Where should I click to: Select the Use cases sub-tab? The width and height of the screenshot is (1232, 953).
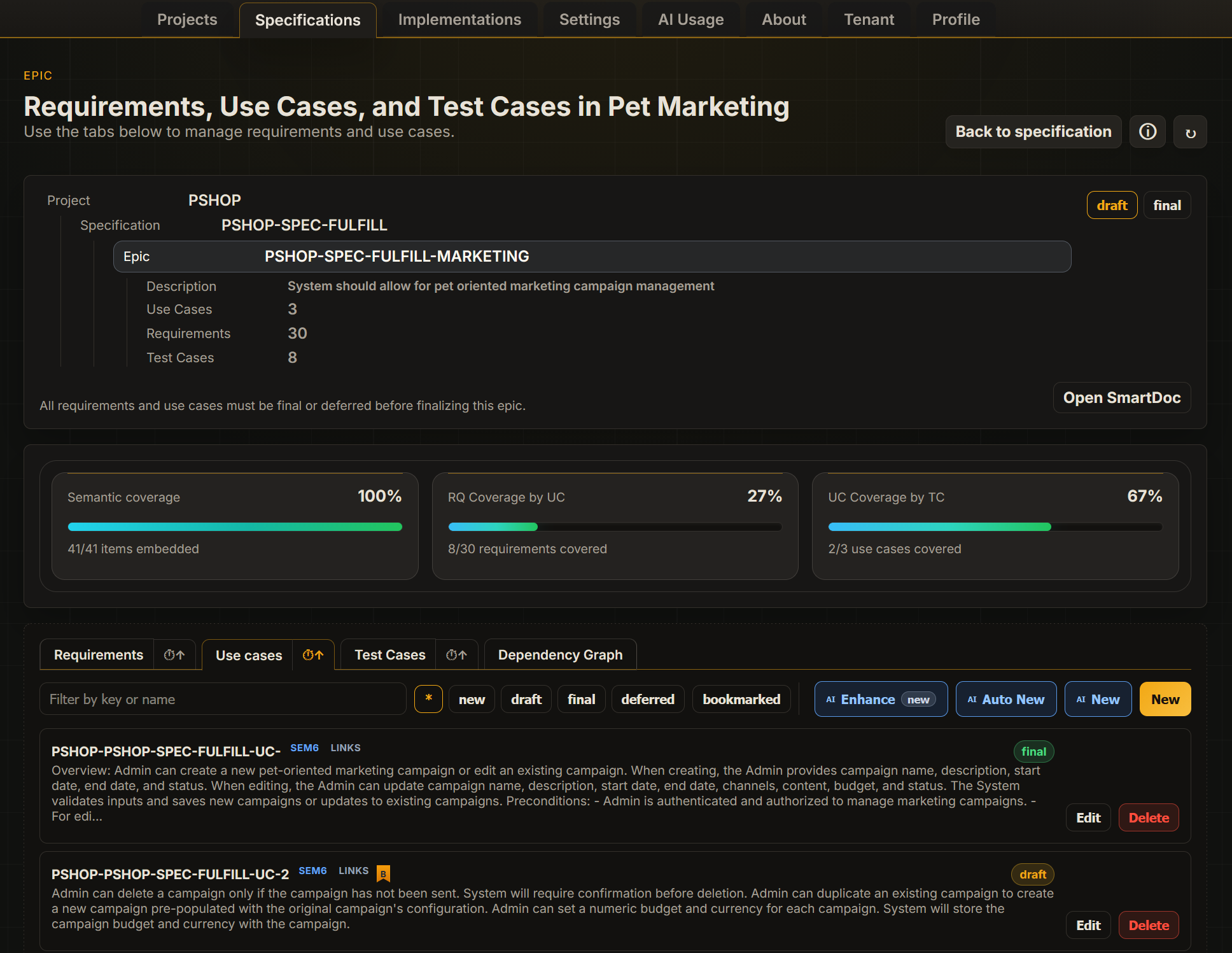click(x=249, y=655)
